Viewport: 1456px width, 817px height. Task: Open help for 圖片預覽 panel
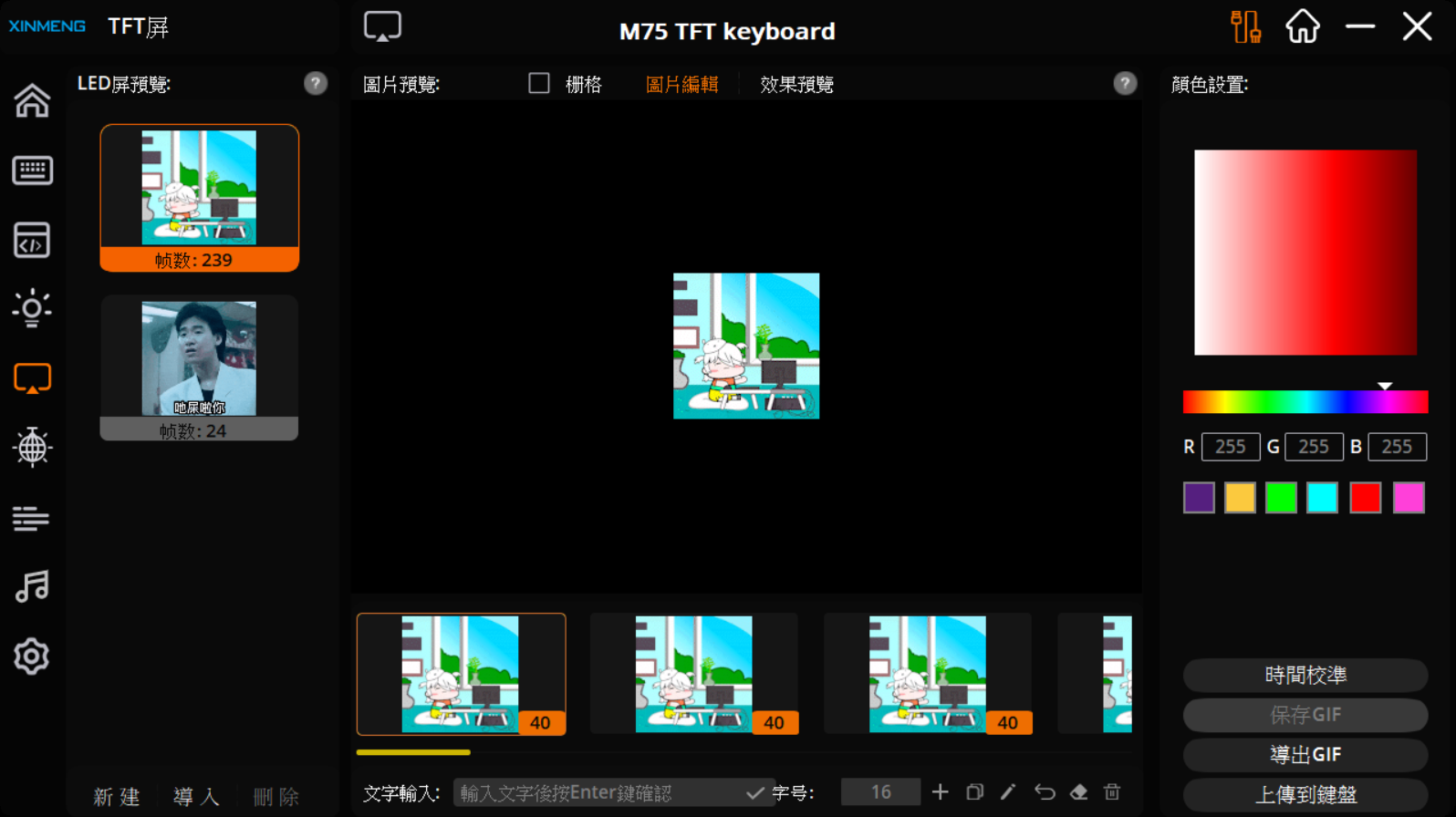click(x=1126, y=84)
